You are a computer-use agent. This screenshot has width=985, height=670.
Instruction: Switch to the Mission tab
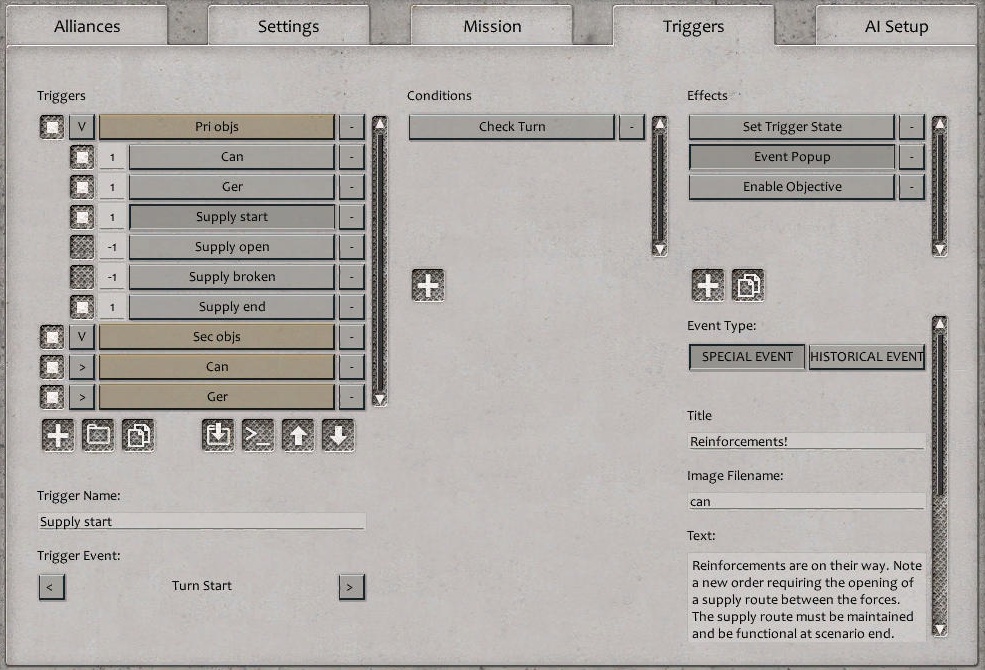(492, 25)
